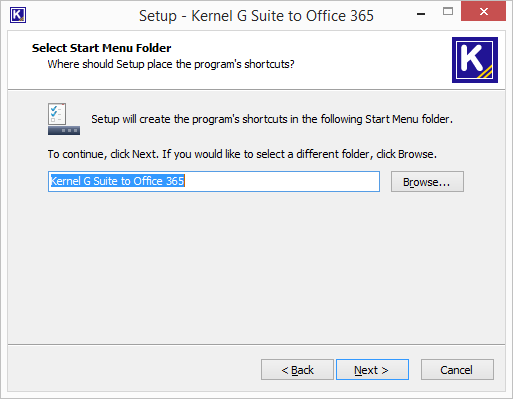Click the Start Menu checklist icon
This screenshot has height=399, width=513.
[64, 119]
